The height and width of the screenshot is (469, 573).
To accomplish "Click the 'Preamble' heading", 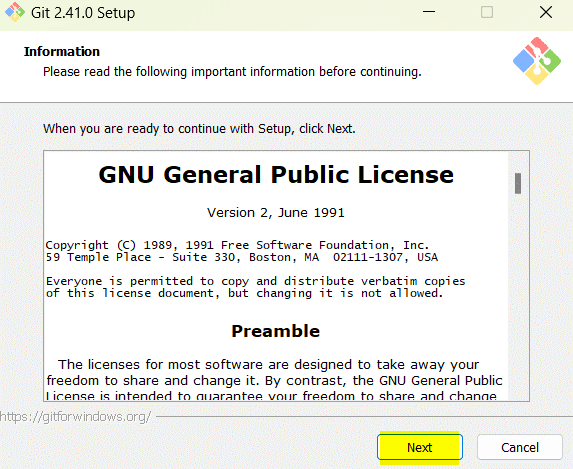I will click(276, 331).
